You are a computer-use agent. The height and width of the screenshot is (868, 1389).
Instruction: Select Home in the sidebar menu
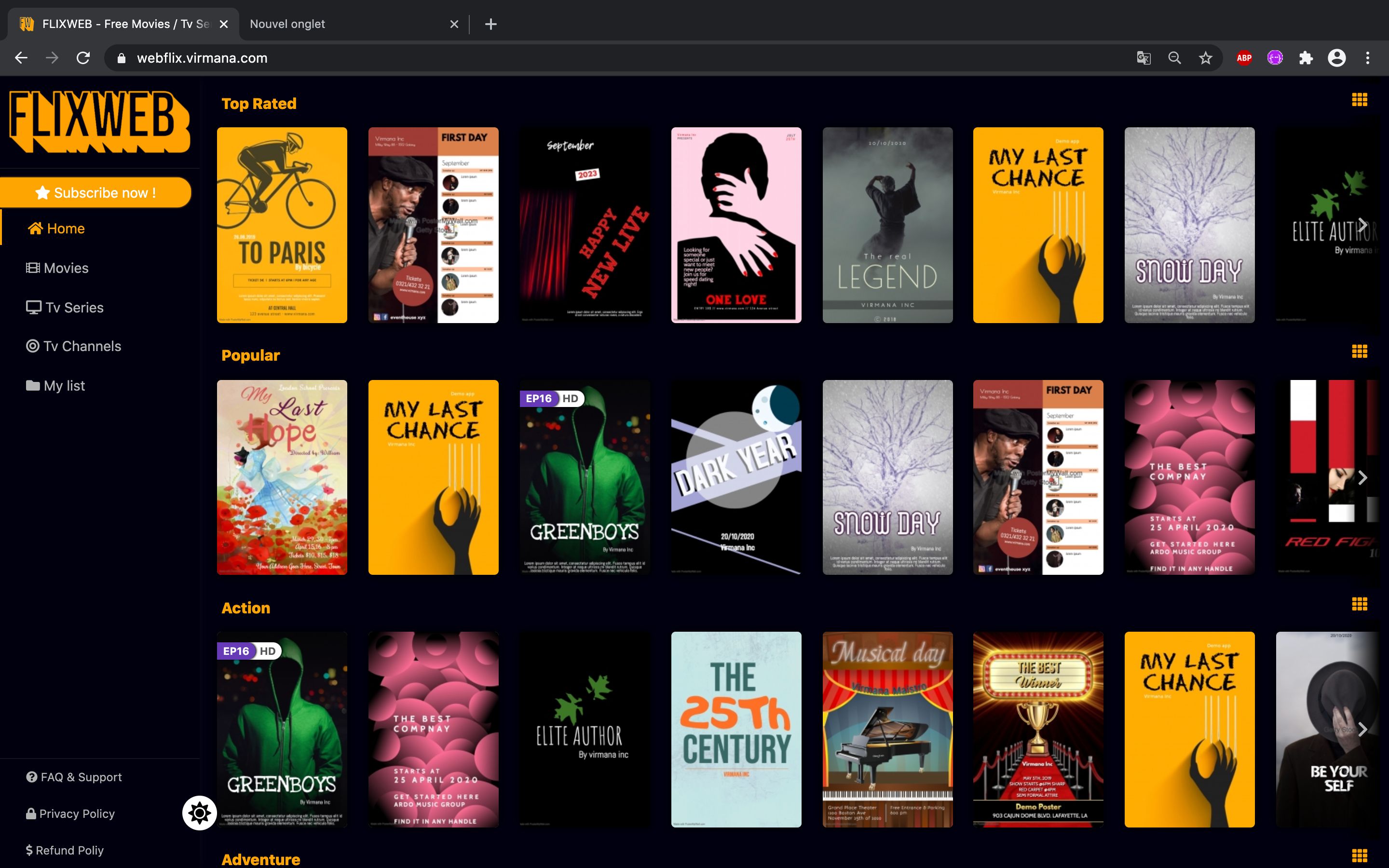click(x=65, y=228)
